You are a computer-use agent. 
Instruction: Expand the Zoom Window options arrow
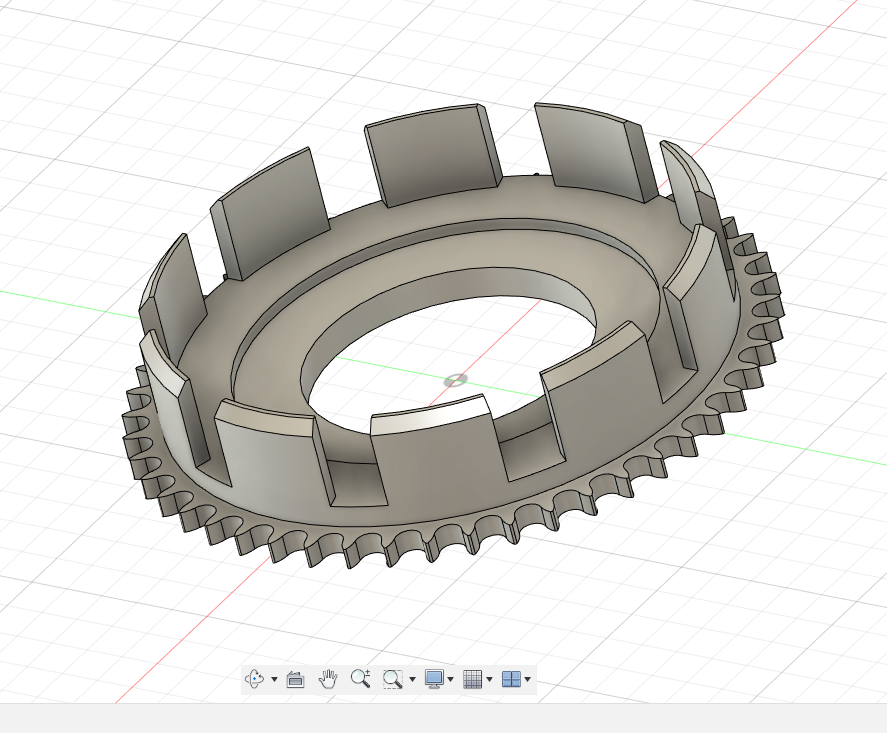click(x=412, y=680)
